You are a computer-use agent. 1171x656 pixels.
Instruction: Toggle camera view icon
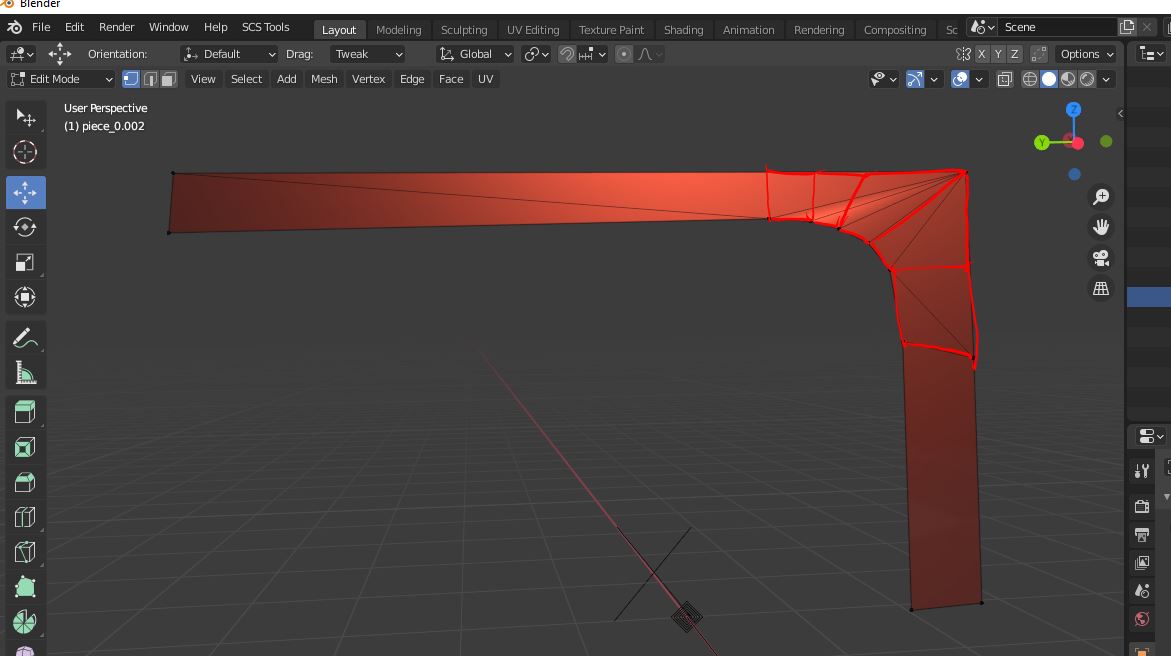[1101, 258]
